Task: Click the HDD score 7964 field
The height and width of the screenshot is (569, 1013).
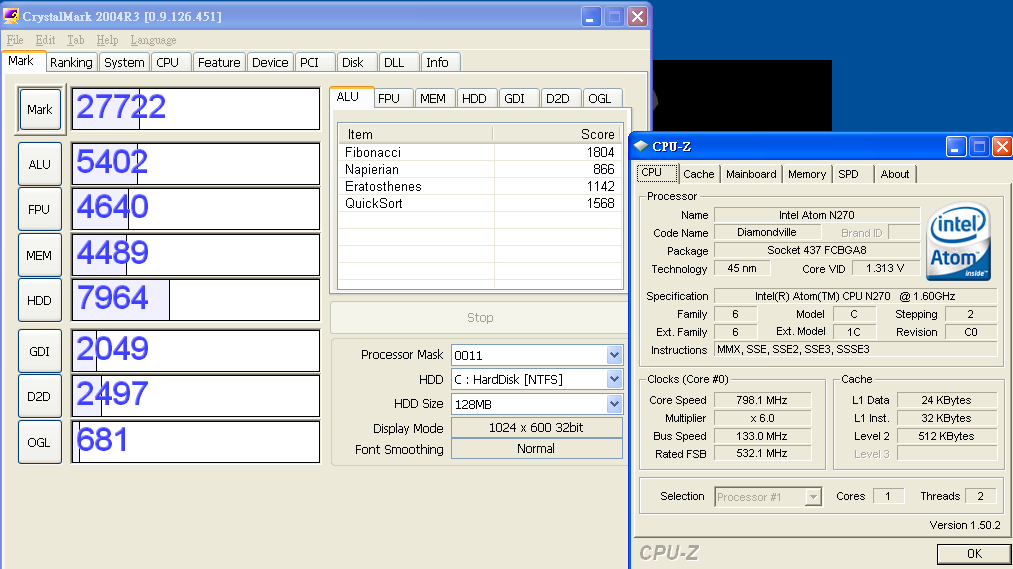Action: click(195, 300)
